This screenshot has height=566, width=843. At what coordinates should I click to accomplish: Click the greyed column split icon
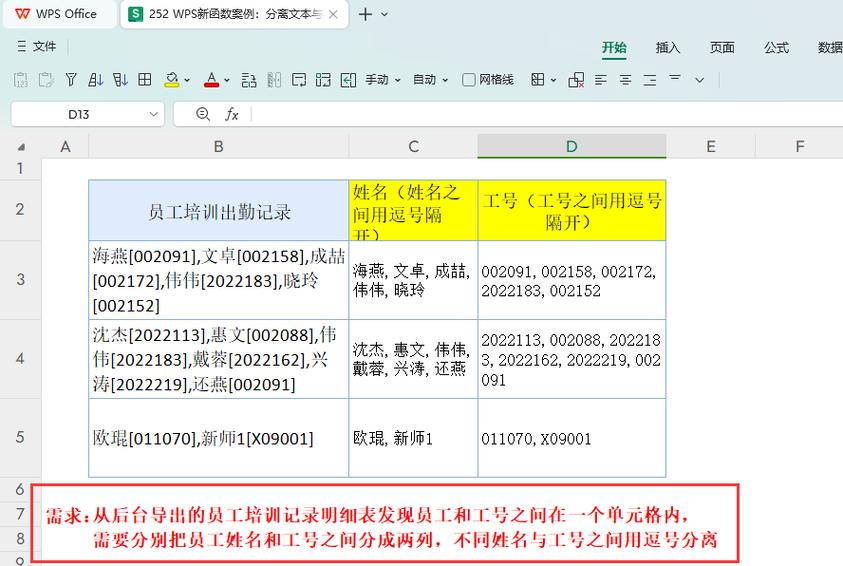274,80
